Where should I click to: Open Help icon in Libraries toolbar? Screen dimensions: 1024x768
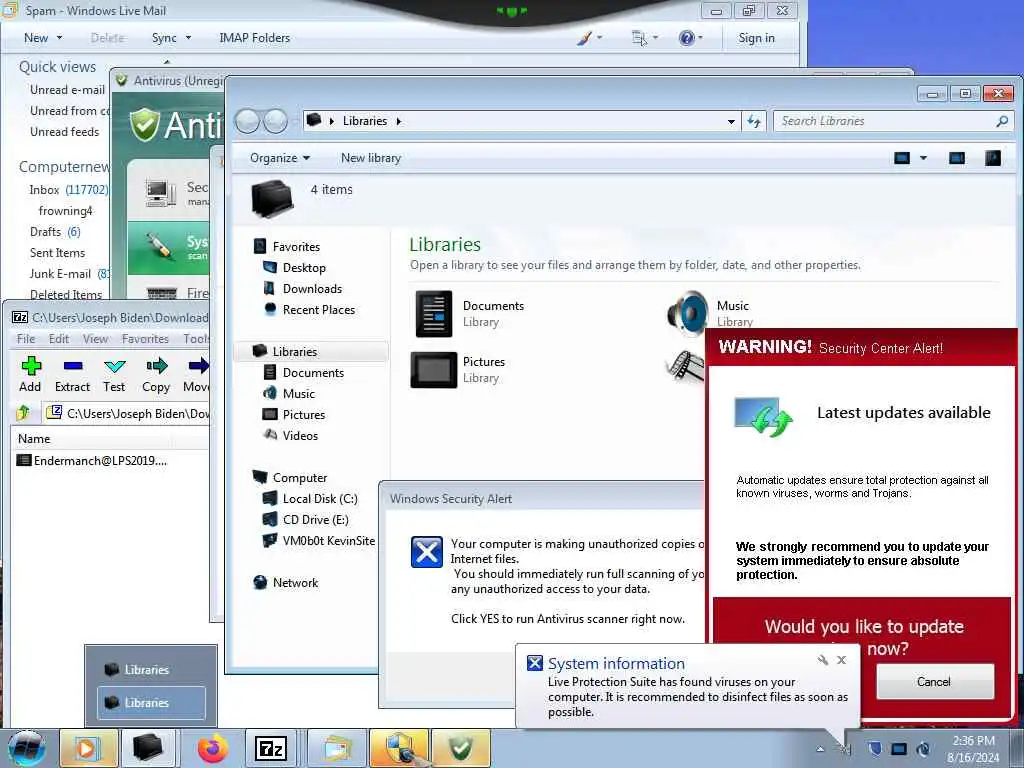[993, 158]
